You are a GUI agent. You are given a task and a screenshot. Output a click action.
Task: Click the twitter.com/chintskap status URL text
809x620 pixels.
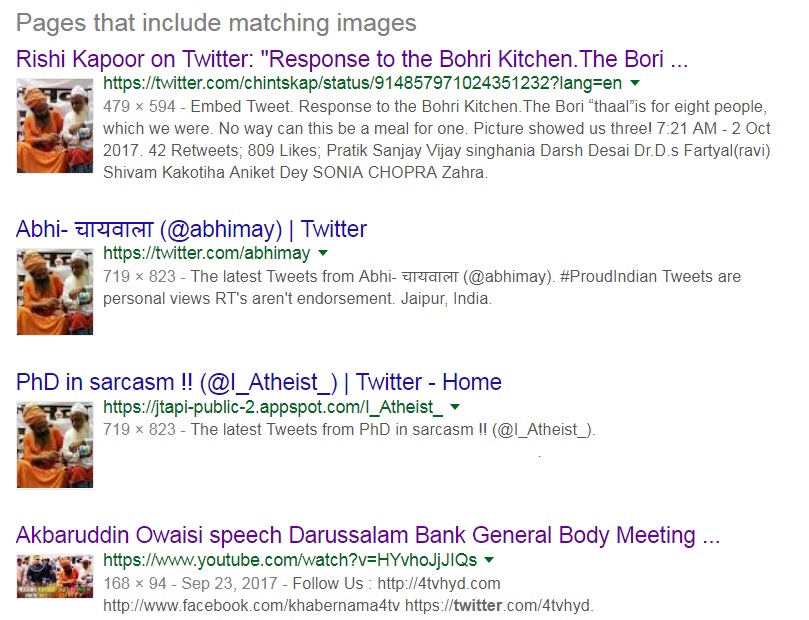point(362,83)
